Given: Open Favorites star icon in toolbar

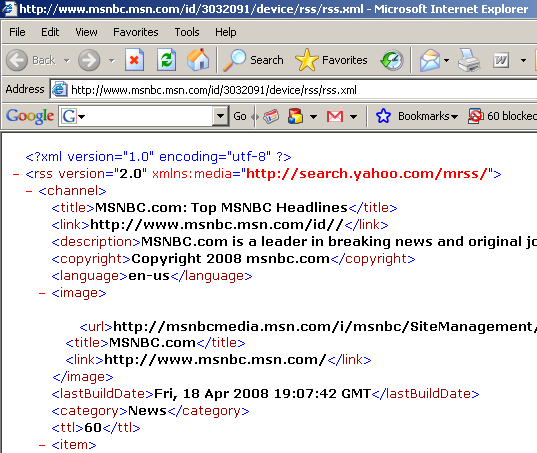Looking at the screenshot, I should [307, 60].
